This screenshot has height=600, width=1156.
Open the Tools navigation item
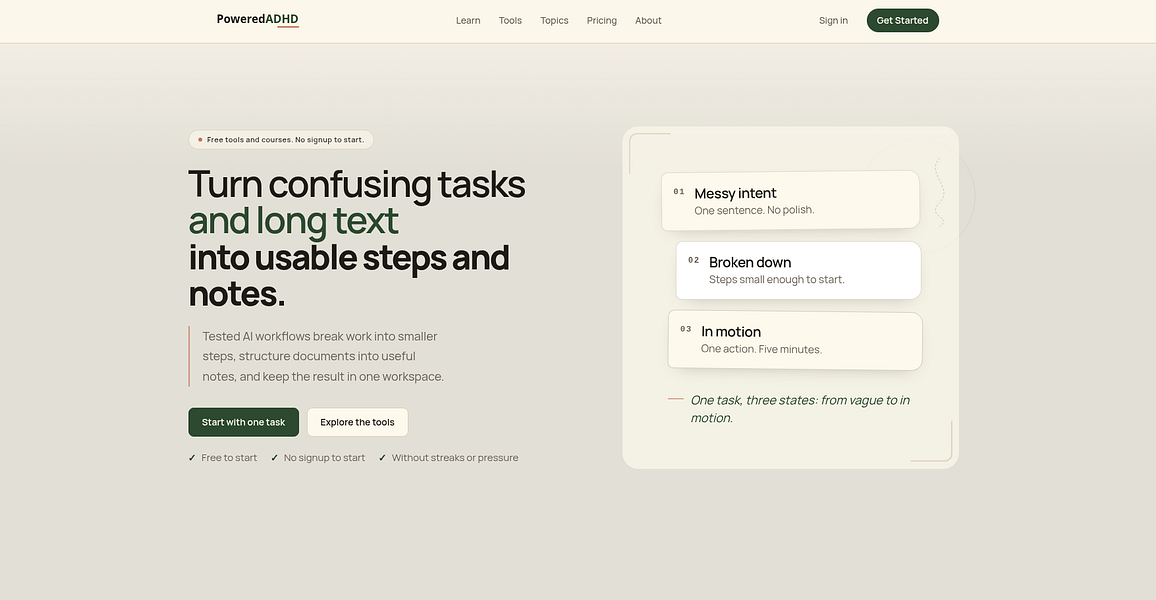(510, 21)
